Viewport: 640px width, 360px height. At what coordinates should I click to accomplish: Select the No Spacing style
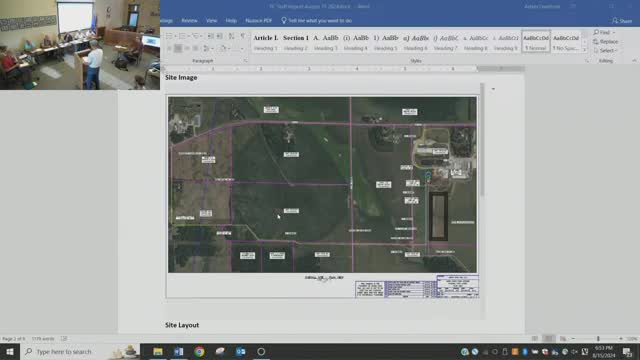(x=566, y=42)
